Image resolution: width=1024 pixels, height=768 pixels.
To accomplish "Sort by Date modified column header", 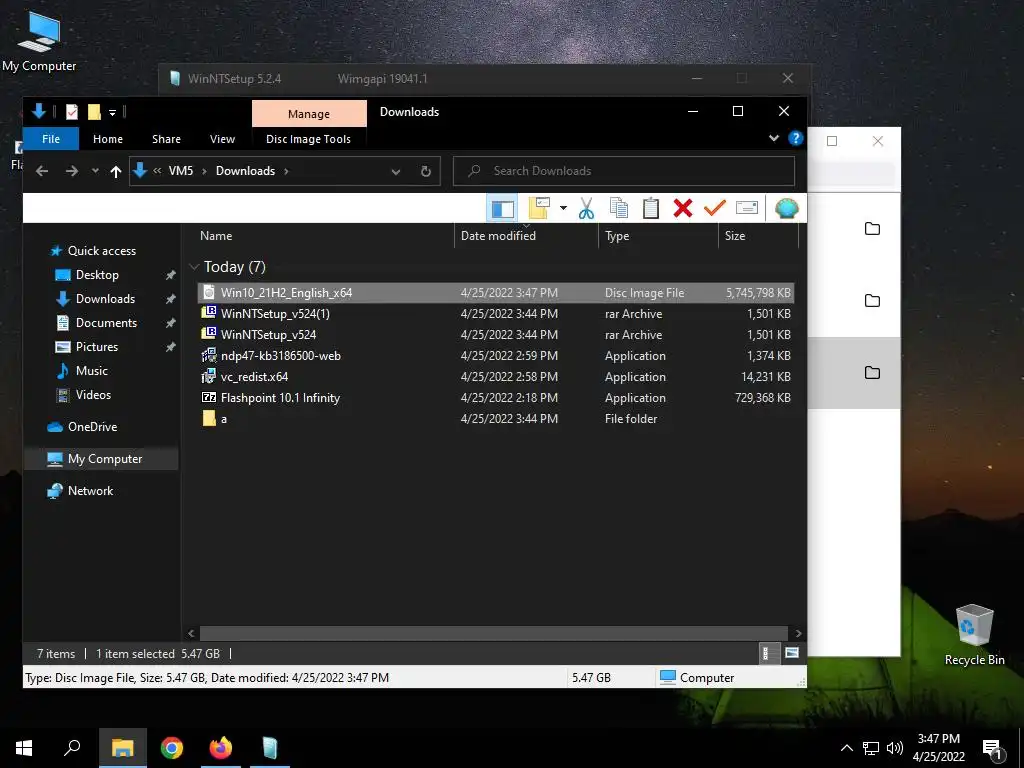I will 526,236.
